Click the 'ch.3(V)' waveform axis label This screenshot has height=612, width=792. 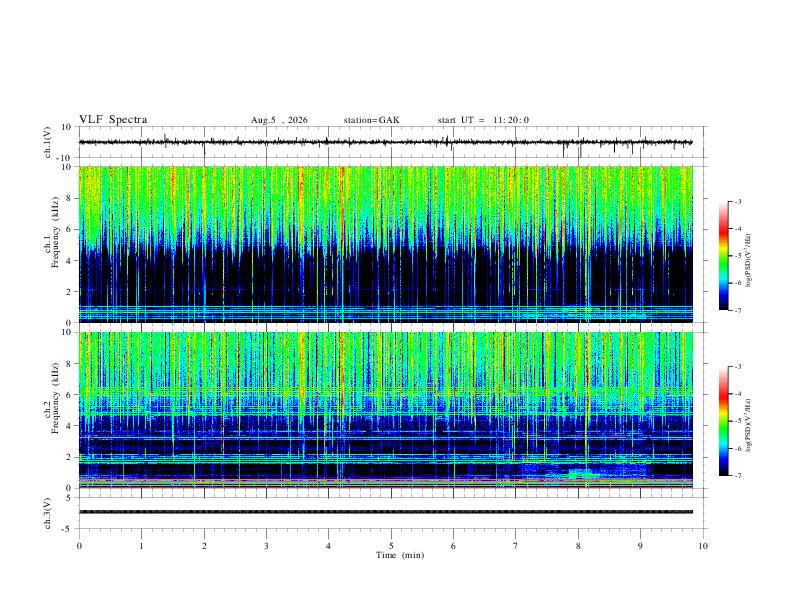tap(48, 513)
